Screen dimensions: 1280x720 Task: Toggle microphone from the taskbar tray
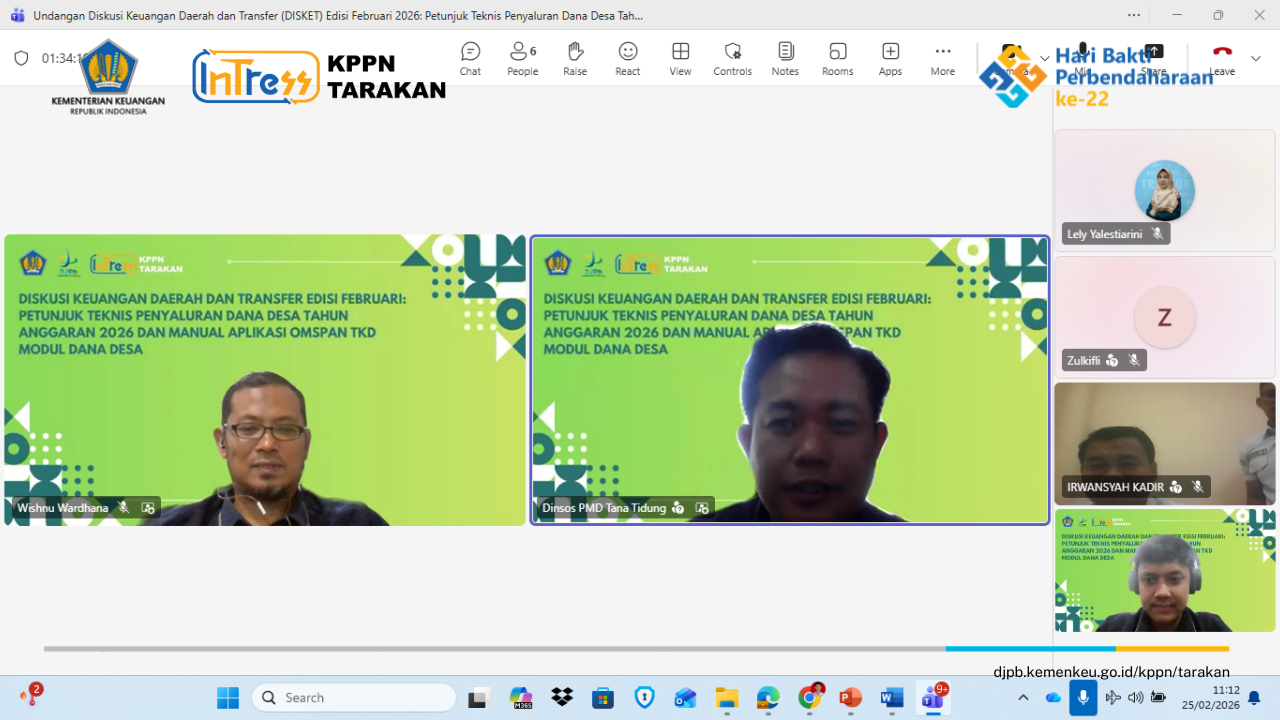[1083, 697]
